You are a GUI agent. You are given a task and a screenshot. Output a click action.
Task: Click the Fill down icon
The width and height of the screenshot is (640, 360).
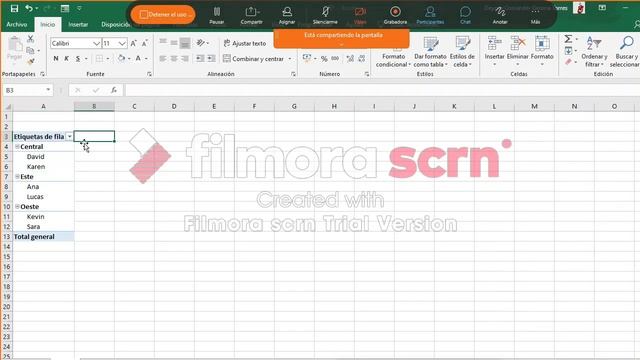pyautogui.click(x=568, y=51)
